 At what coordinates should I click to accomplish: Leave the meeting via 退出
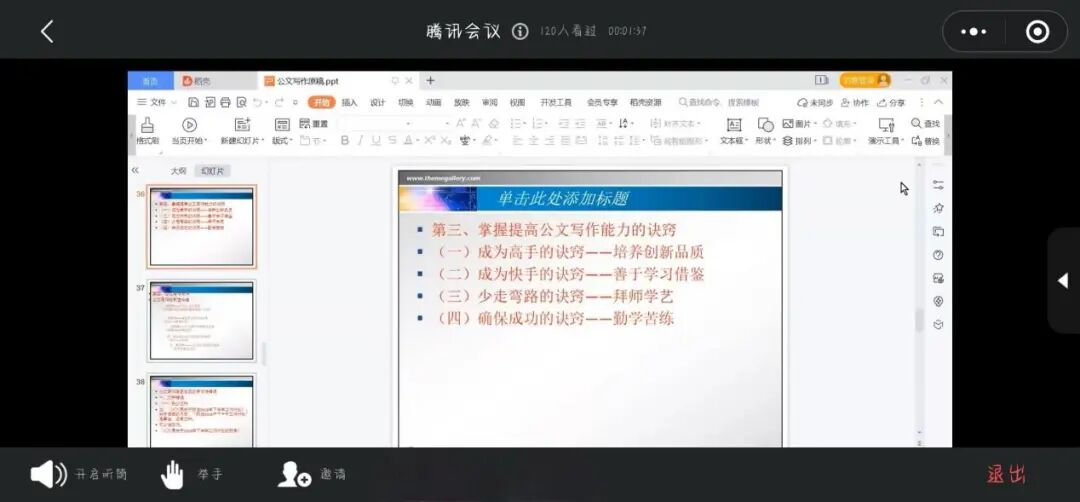click(1006, 474)
